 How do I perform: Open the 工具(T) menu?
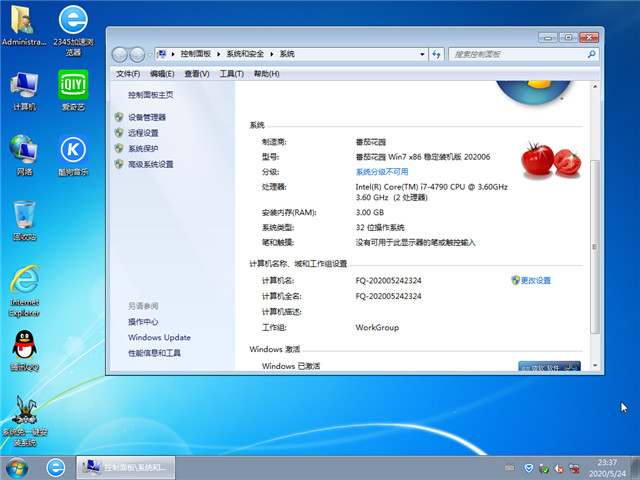(x=231, y=74)
